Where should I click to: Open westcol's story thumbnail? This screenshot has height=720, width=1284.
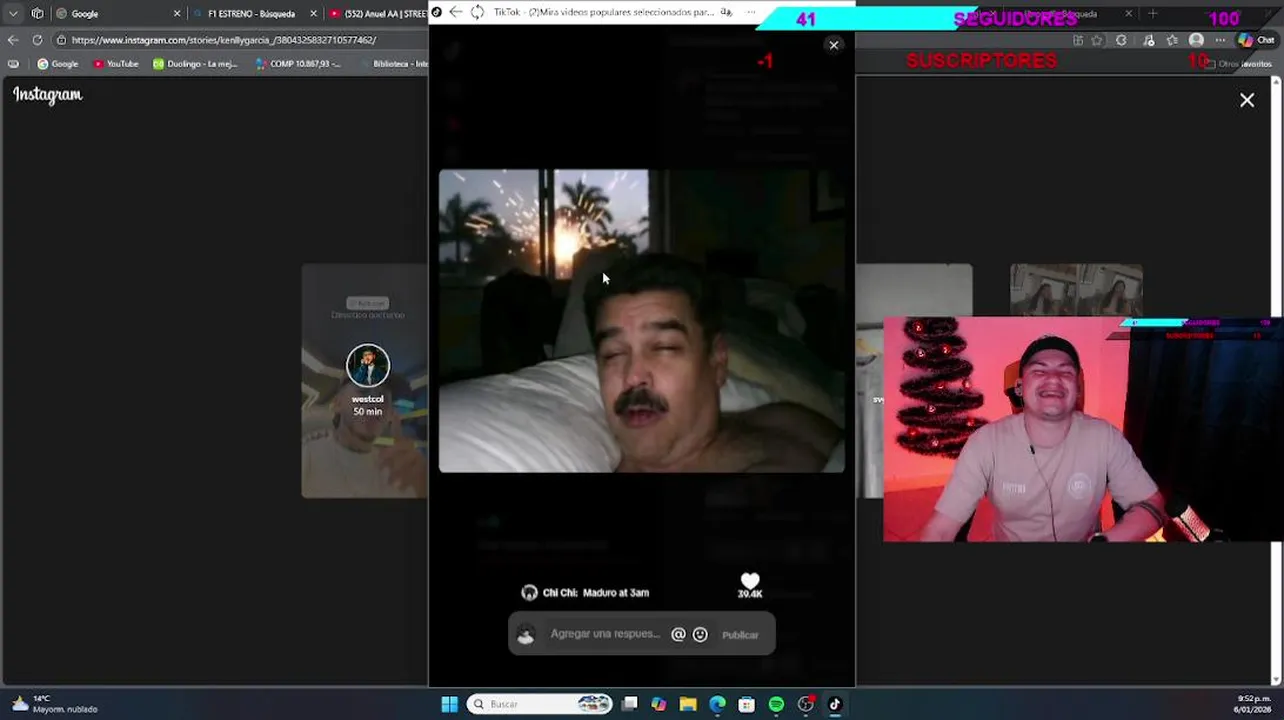[366, 381]
